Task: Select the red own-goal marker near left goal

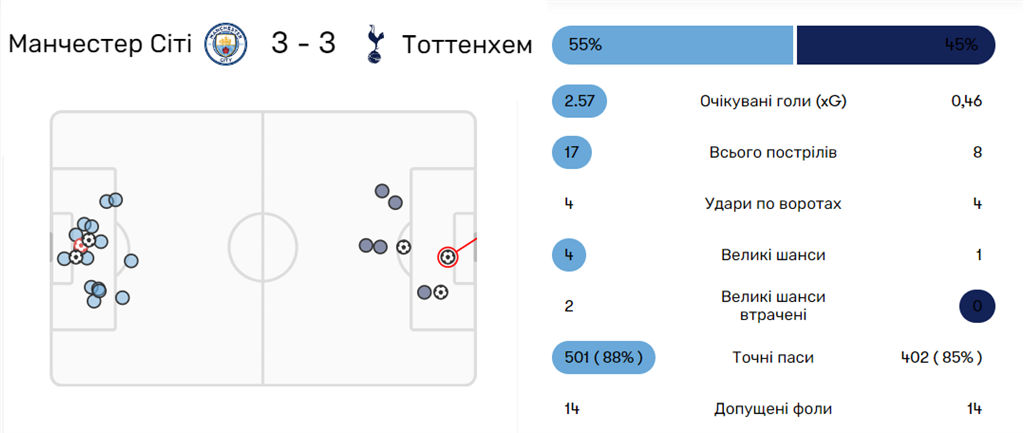Action: point(79,245)
